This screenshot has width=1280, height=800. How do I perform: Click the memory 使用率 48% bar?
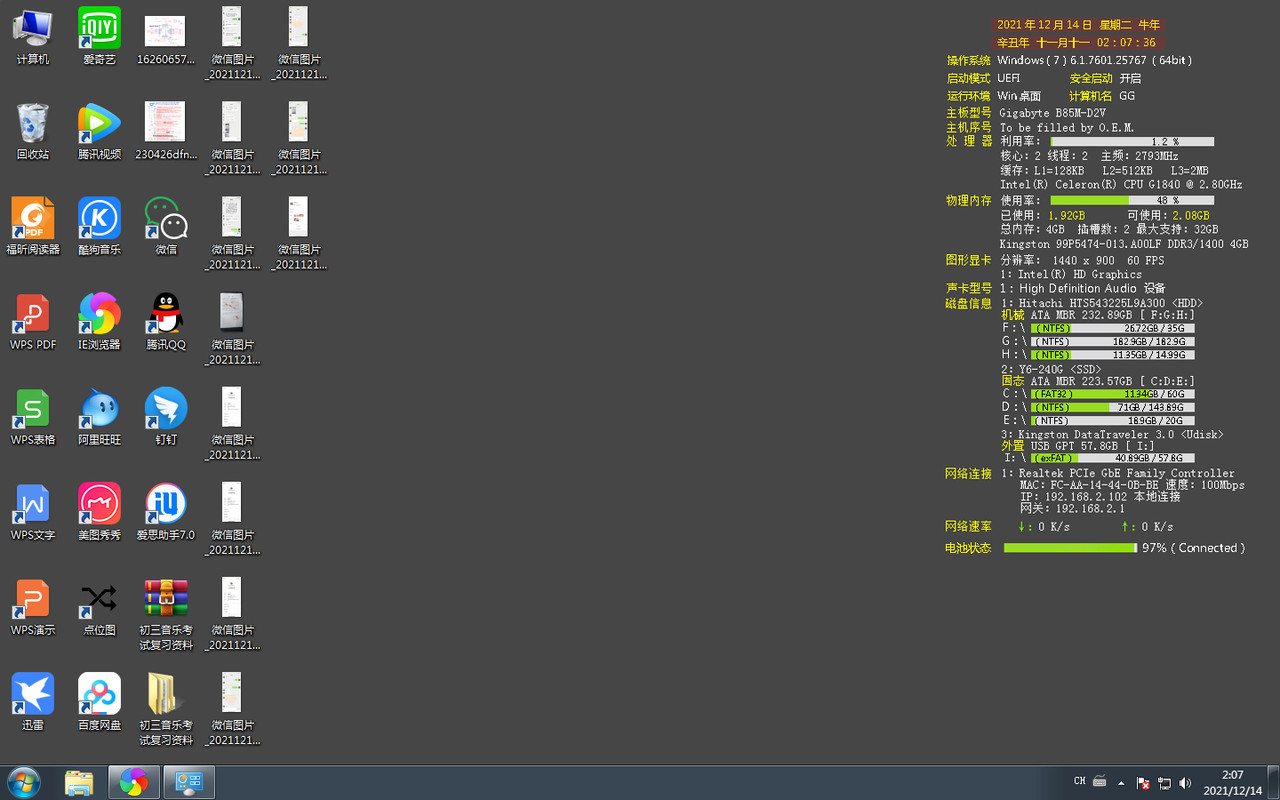click(1132, 200)
